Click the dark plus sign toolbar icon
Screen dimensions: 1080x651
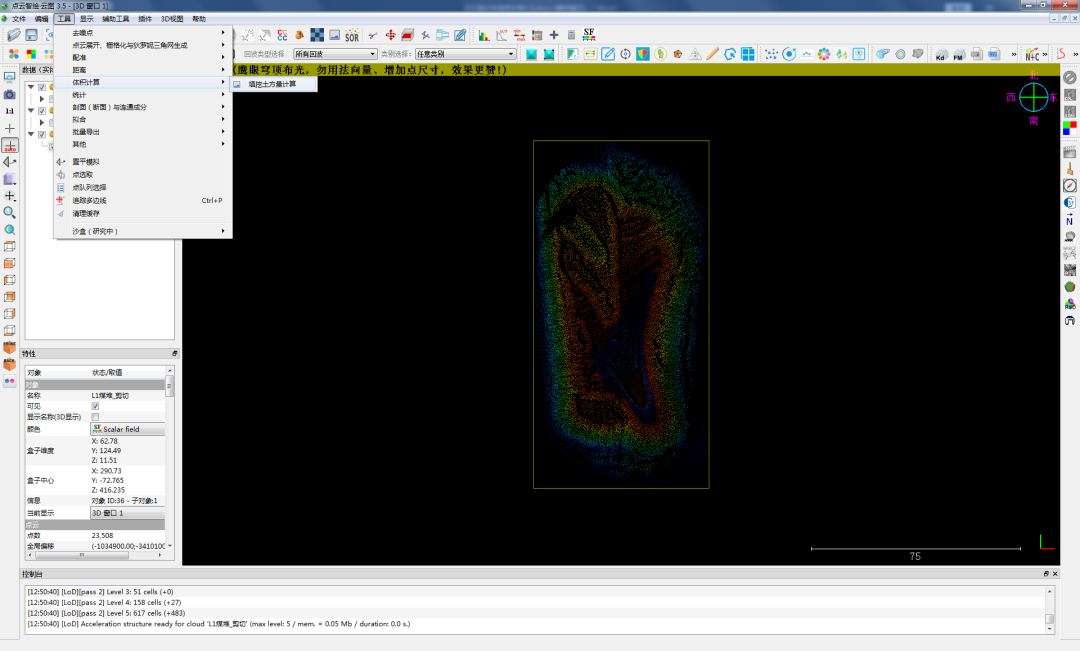tap(554, 34)
